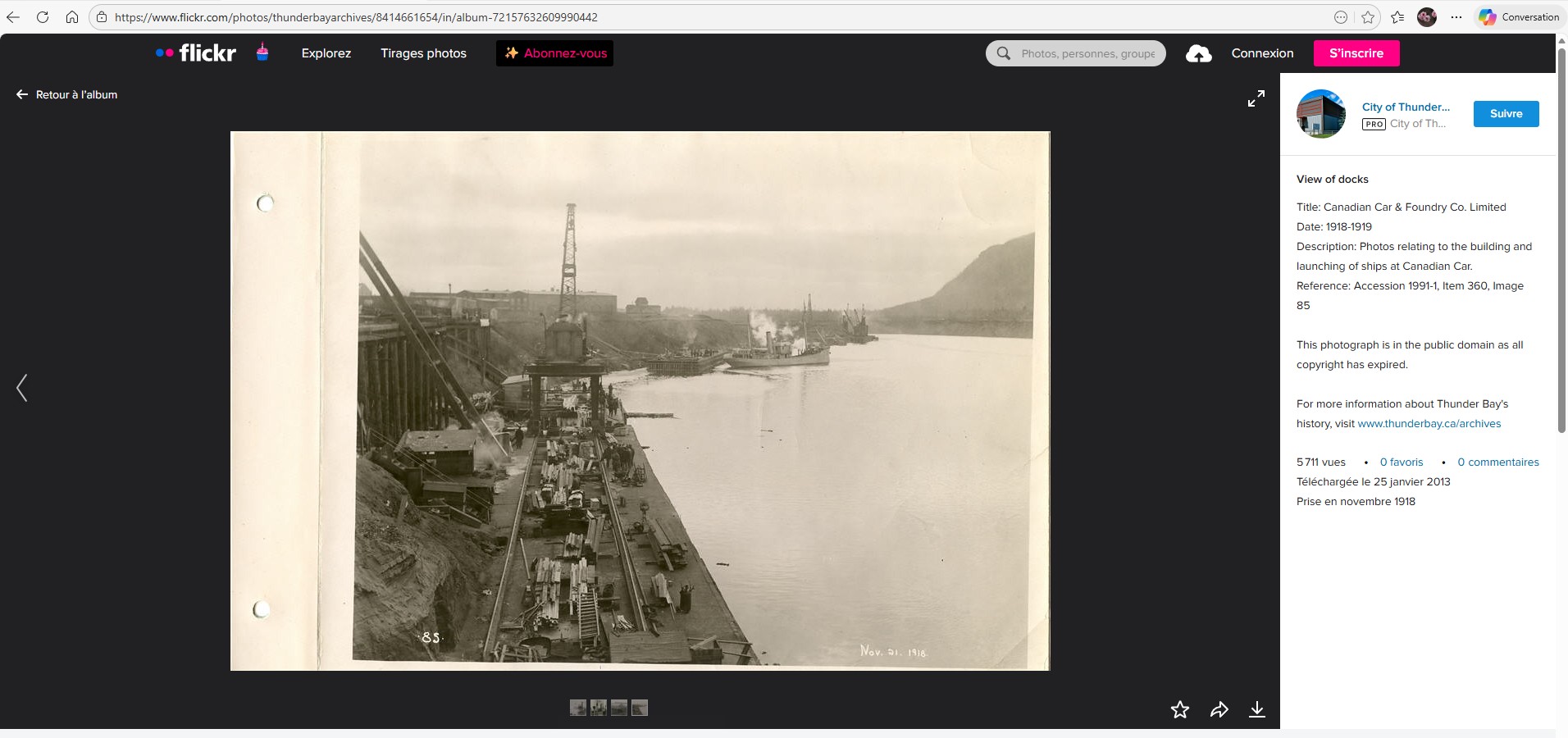Return to album via Retour à l'album
Viewport: 1568px width, 738px height.
[67, 95]
